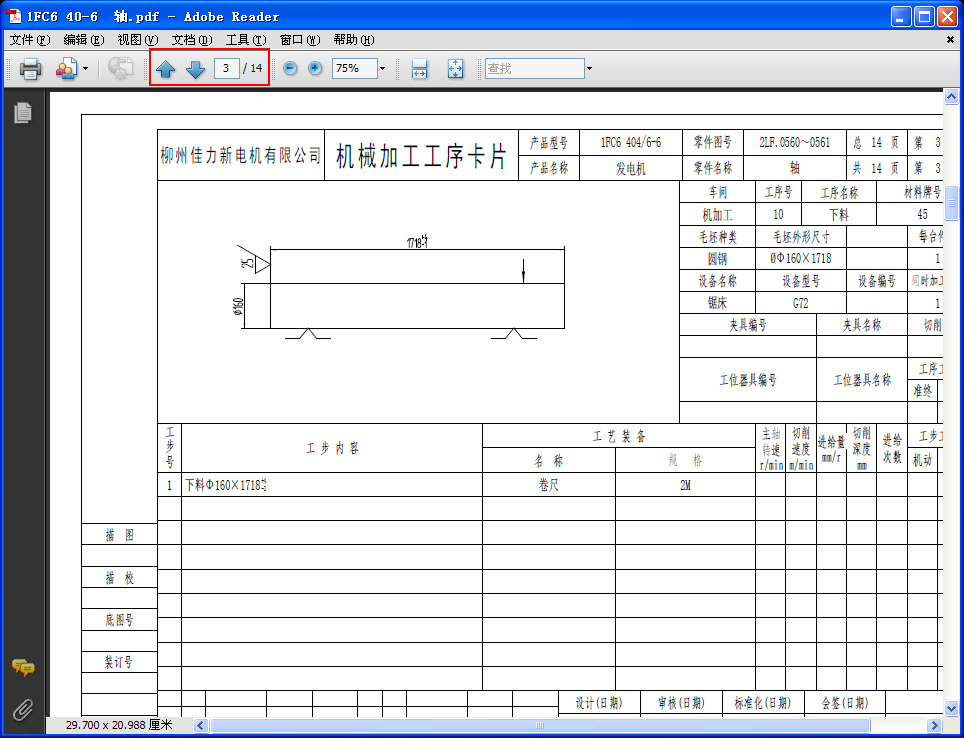Open the 文档(D) menu

pyautogui.click(x=192, y=40)
